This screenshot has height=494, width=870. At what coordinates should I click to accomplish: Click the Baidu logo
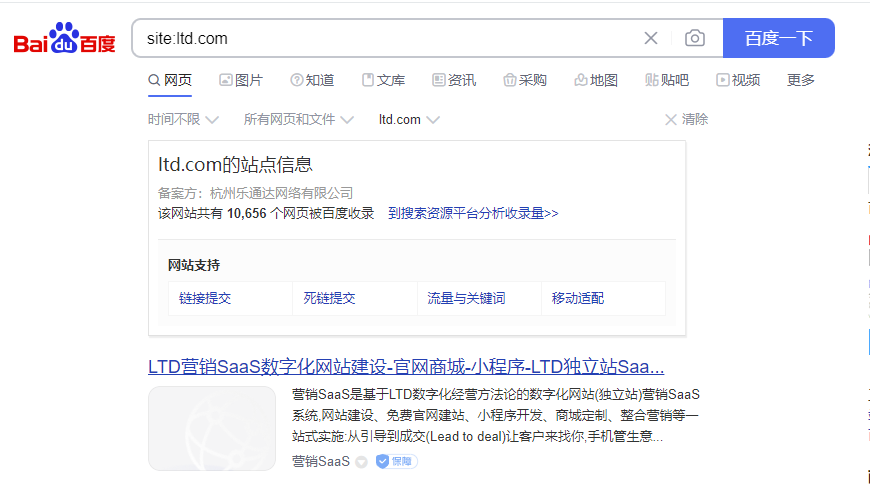(x=64, y=39)
